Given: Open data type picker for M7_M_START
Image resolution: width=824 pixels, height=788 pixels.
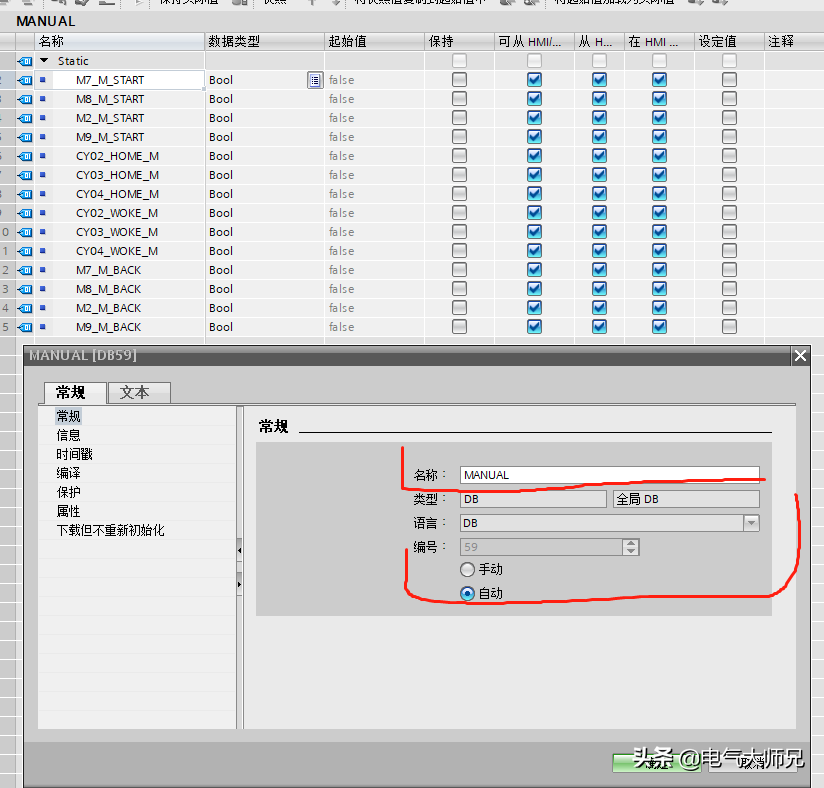Looking at the screenshot, I should pos(314,80).
